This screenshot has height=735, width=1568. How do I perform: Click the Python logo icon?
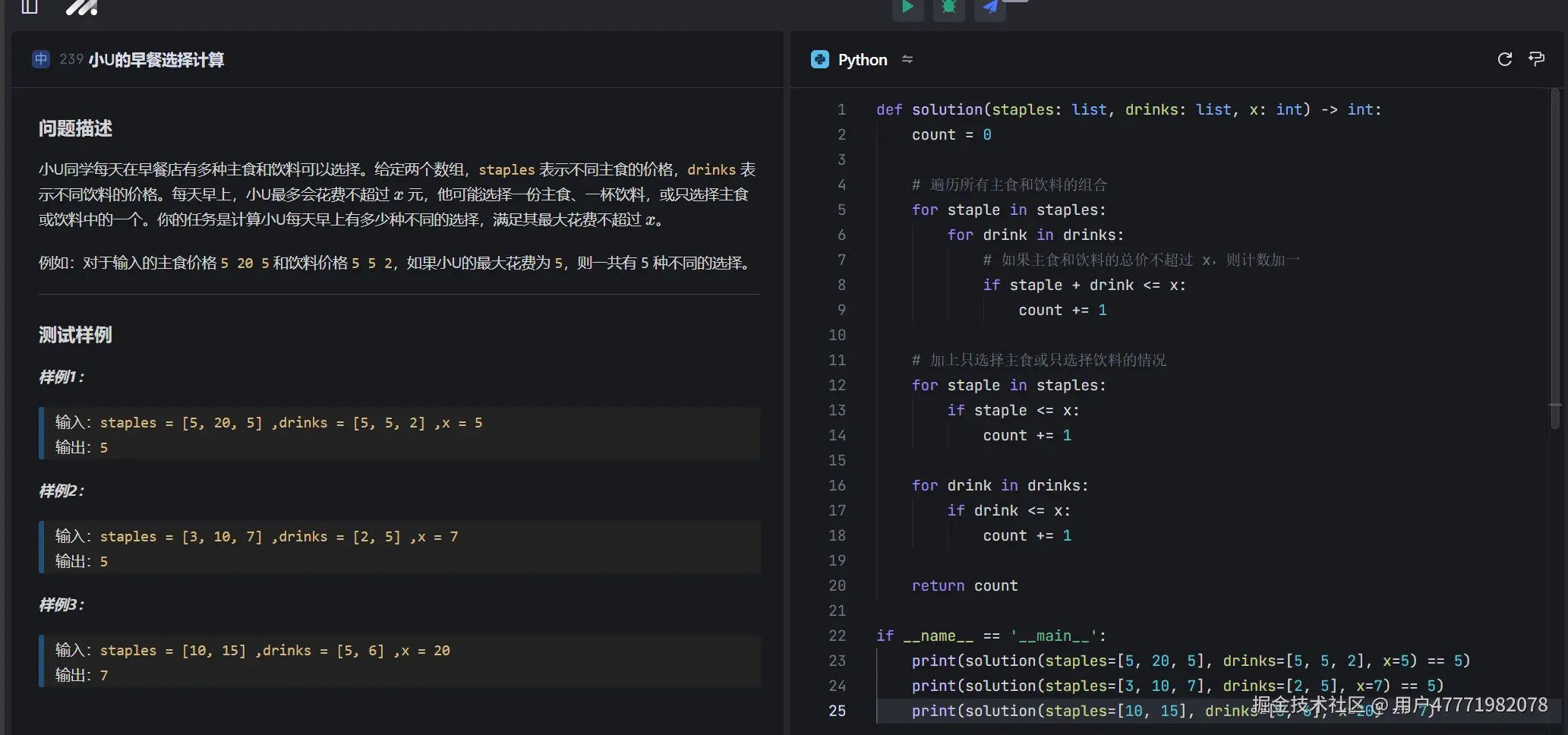(820, 59)
